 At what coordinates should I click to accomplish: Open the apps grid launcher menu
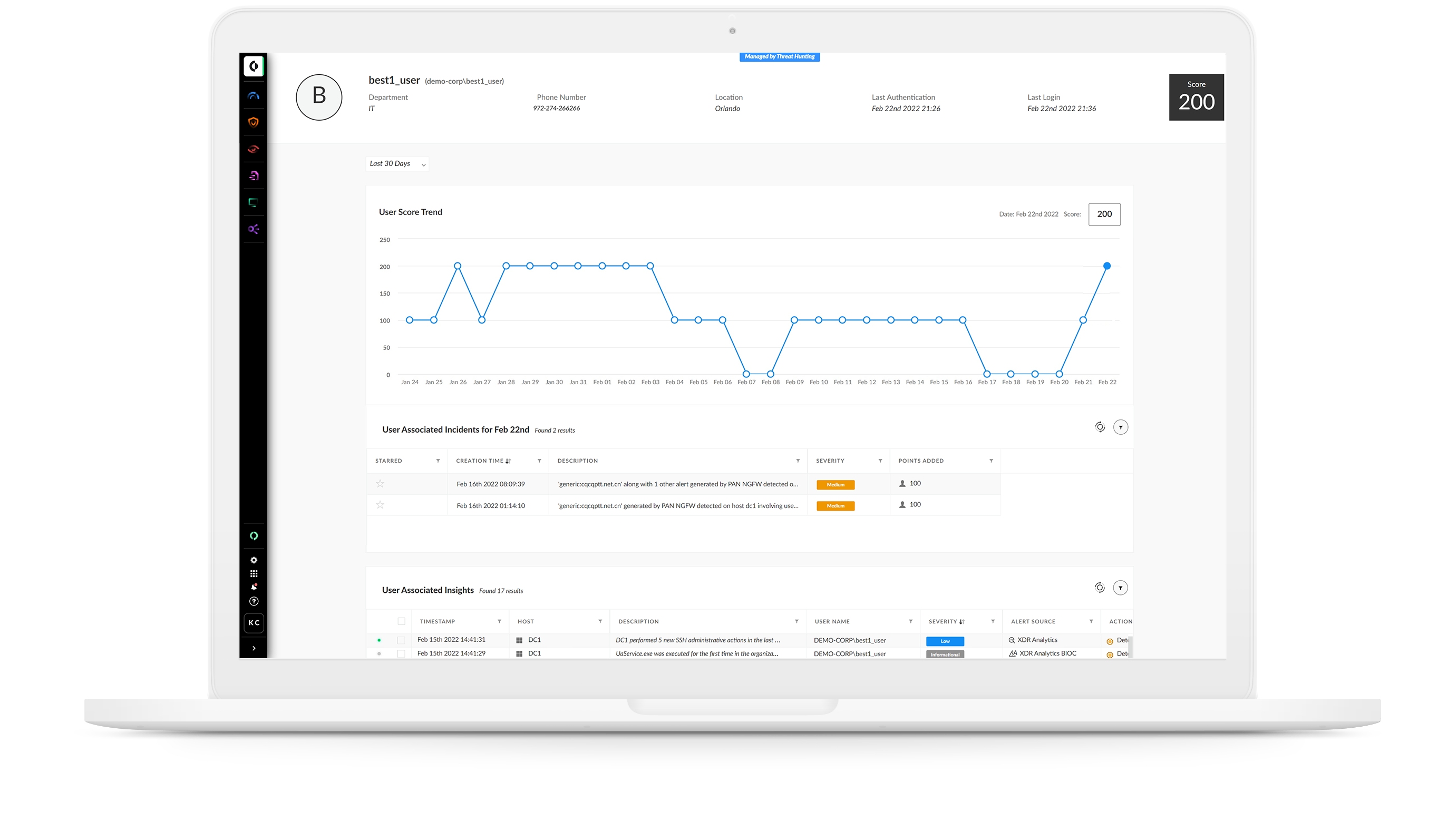254,573
